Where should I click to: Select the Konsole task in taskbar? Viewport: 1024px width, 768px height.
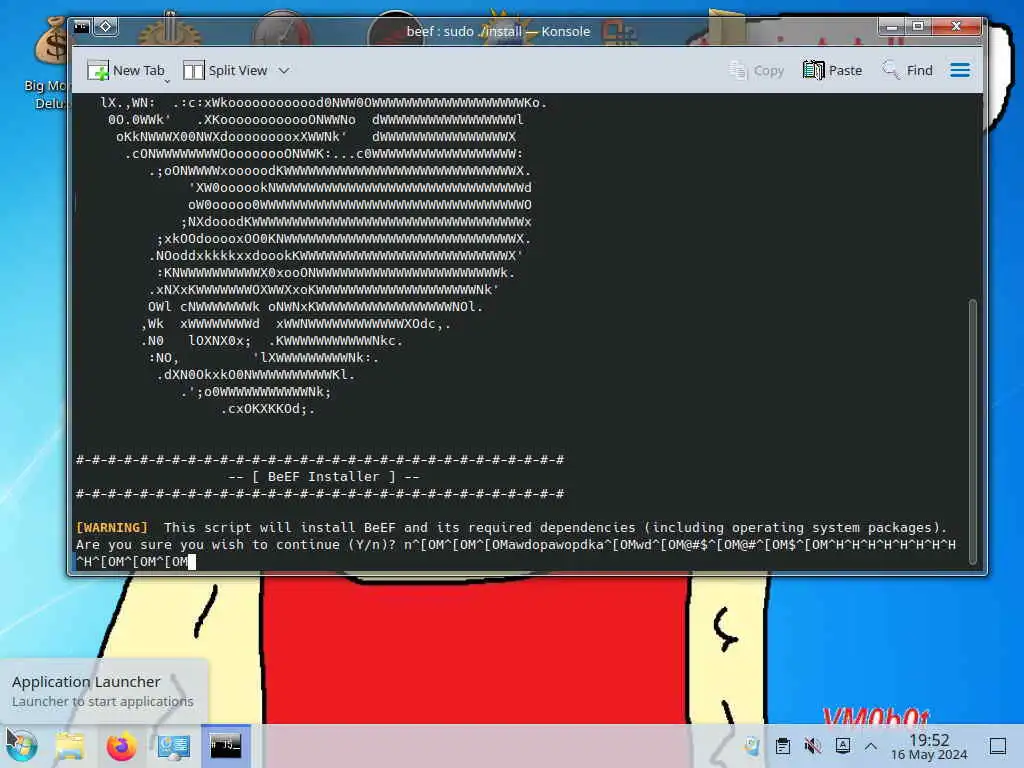click(x=225, y=745)
